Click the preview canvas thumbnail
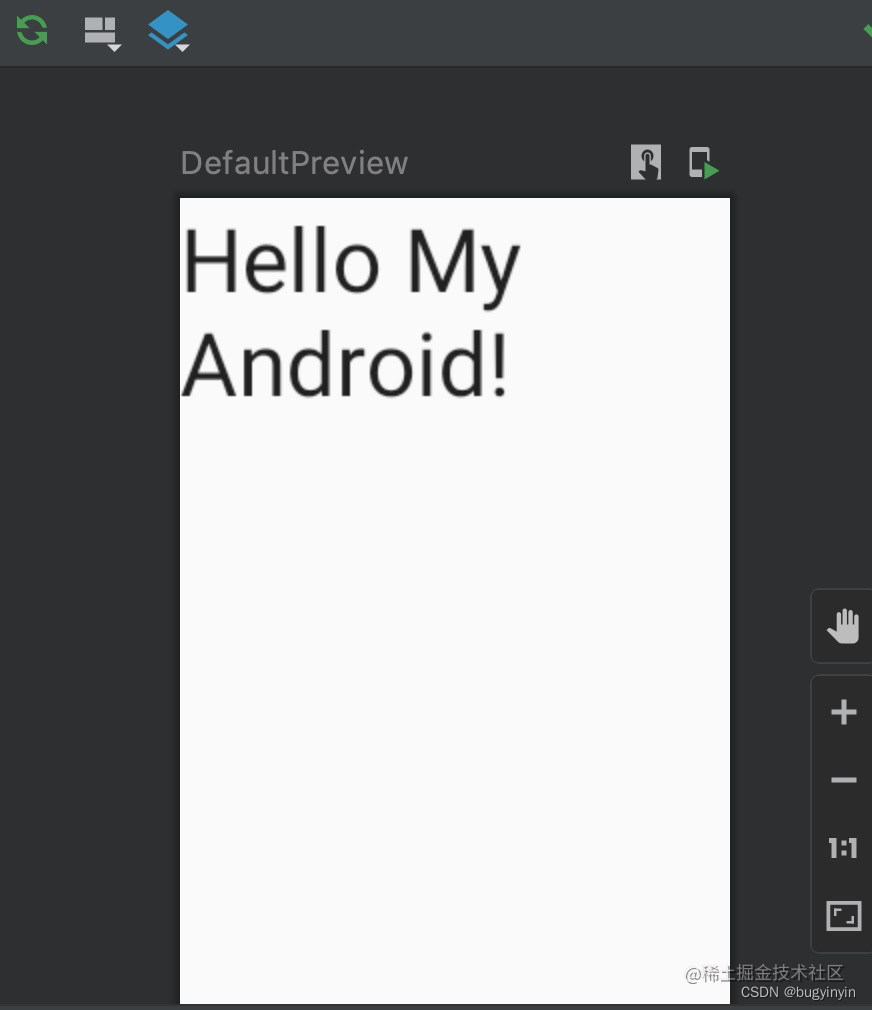The image size is (872, 1010). [x=455, y=600]
